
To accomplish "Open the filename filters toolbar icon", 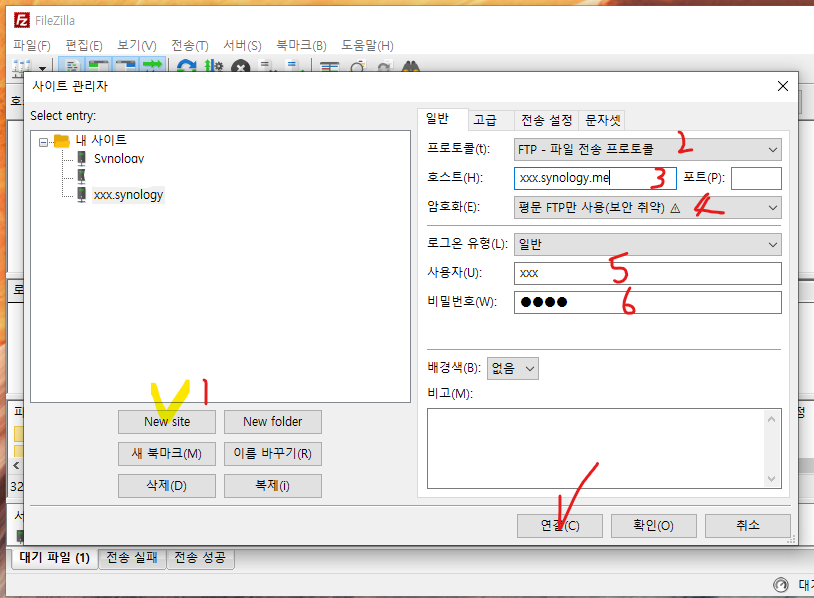I will [x=330, y=66].
